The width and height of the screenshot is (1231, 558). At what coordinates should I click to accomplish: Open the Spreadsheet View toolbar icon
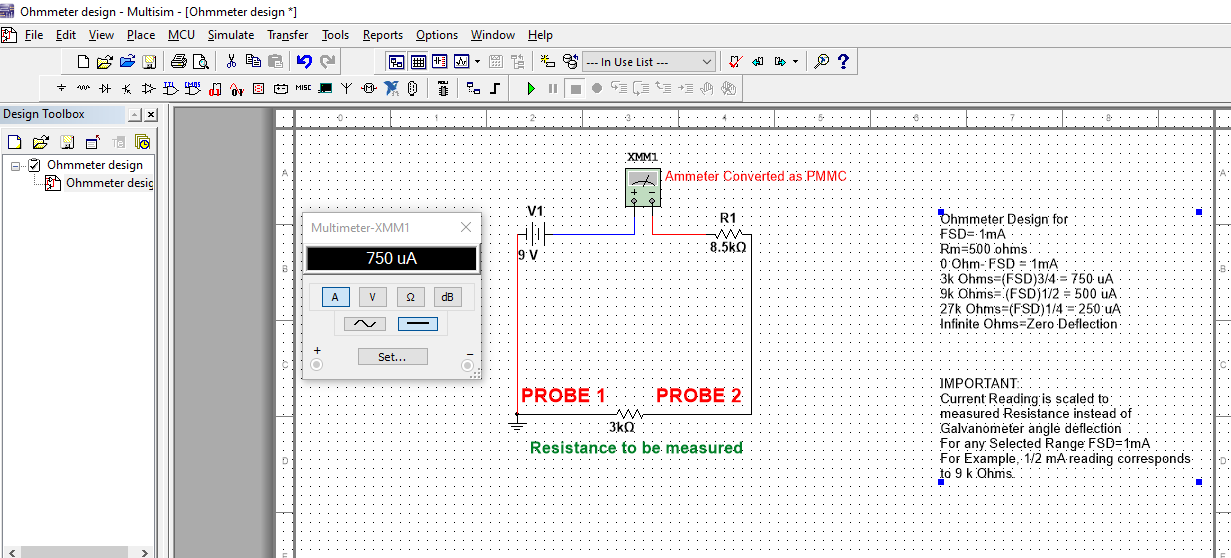pyautogui.click(x=418, y=62)
